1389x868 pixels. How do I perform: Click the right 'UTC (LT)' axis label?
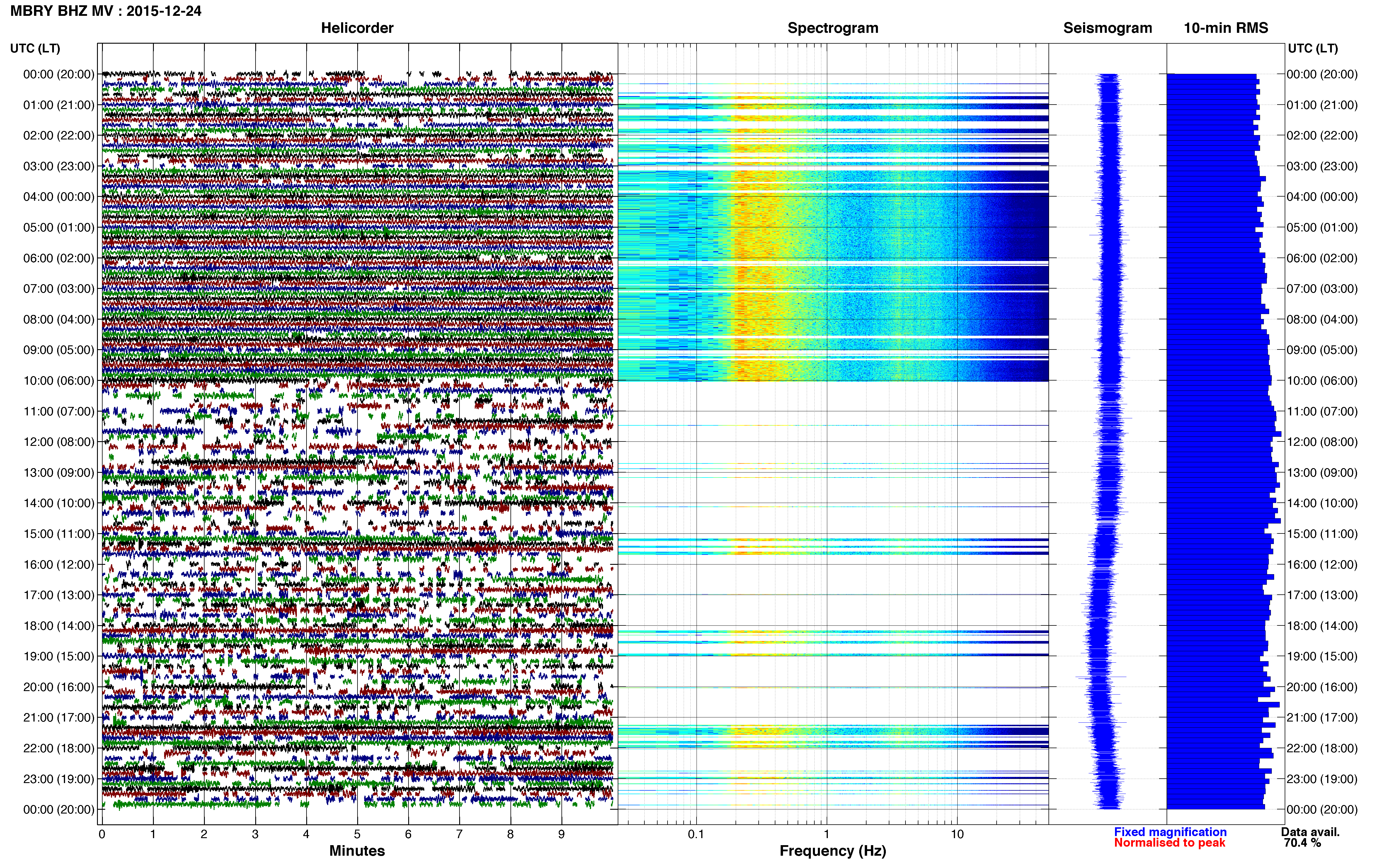(x=1313, y=49)
